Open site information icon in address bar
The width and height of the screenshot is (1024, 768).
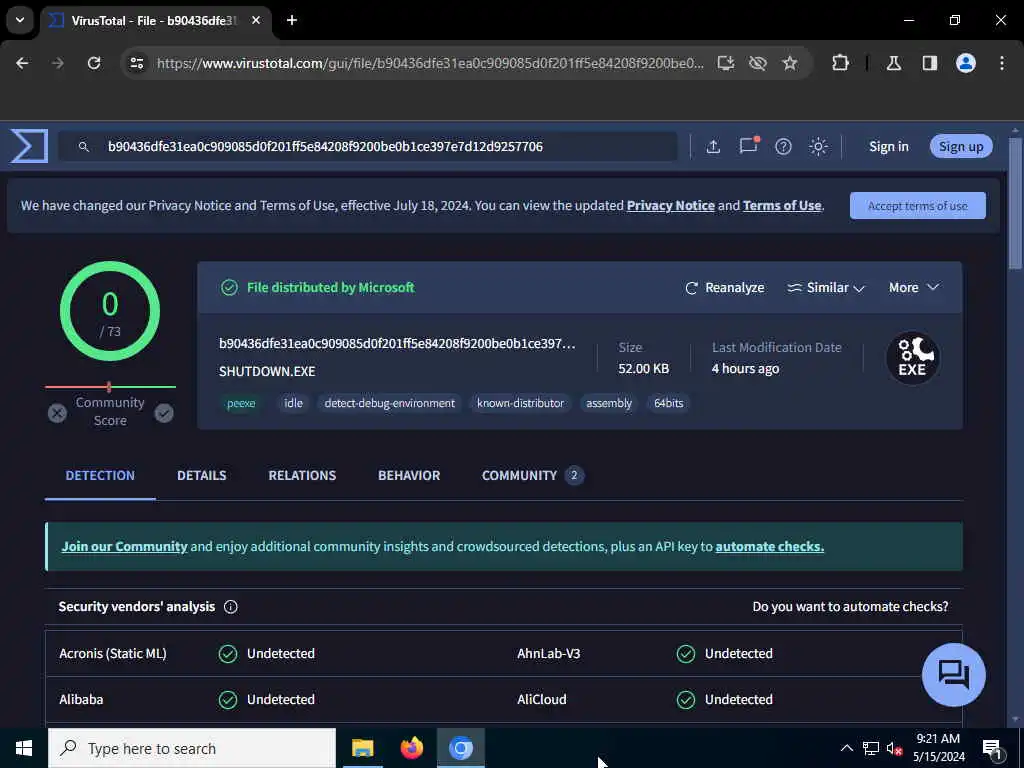click(136, 63)
